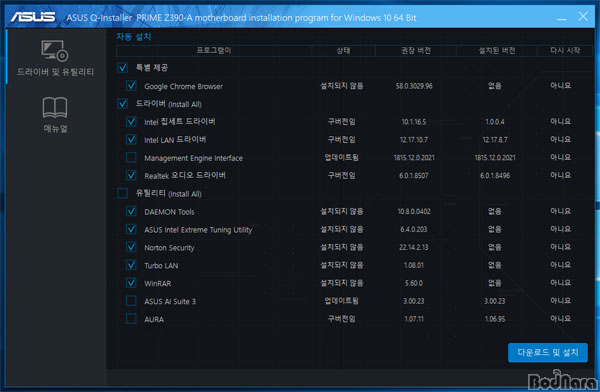
Task: Open the manual book icon
Action: (55, 108)
